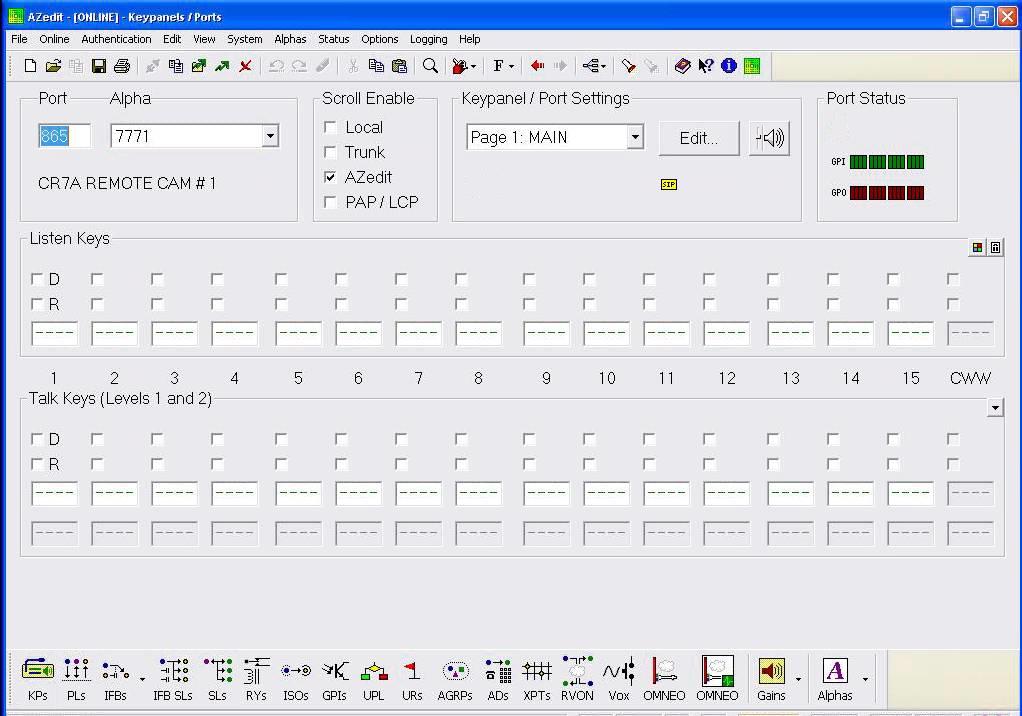1022x716 pixels.
Task: Expand the Alpha 7771 dropdown
Action: pyautogui.click(x=270, y=136)
